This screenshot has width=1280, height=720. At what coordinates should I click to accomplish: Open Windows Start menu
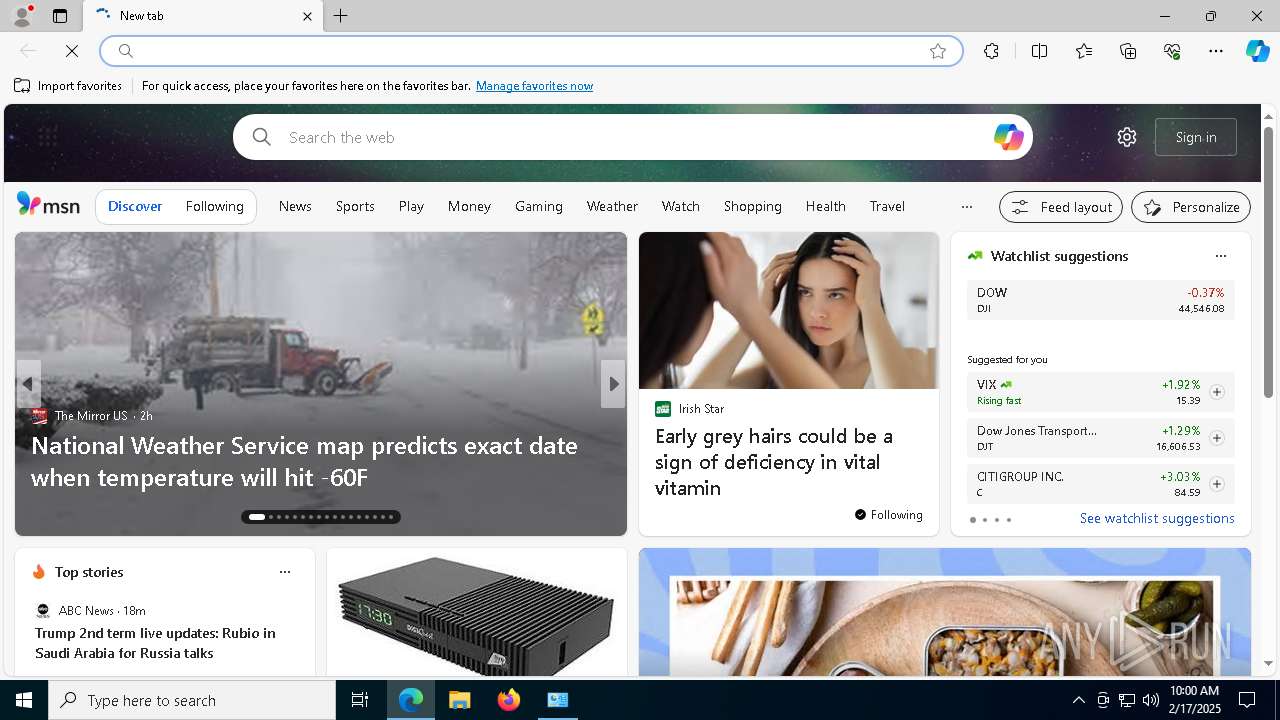(24, 700)
